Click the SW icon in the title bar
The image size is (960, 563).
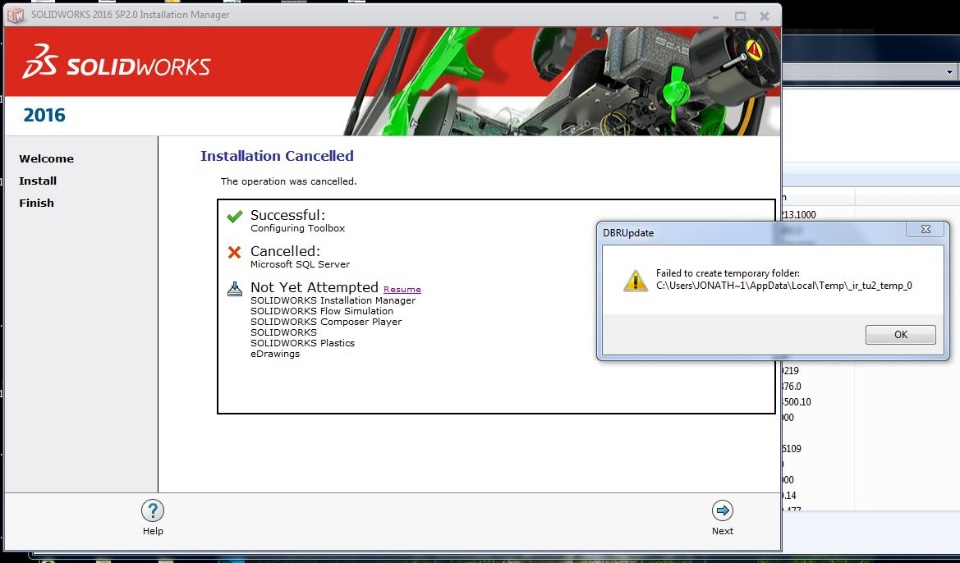click(15, 15)
